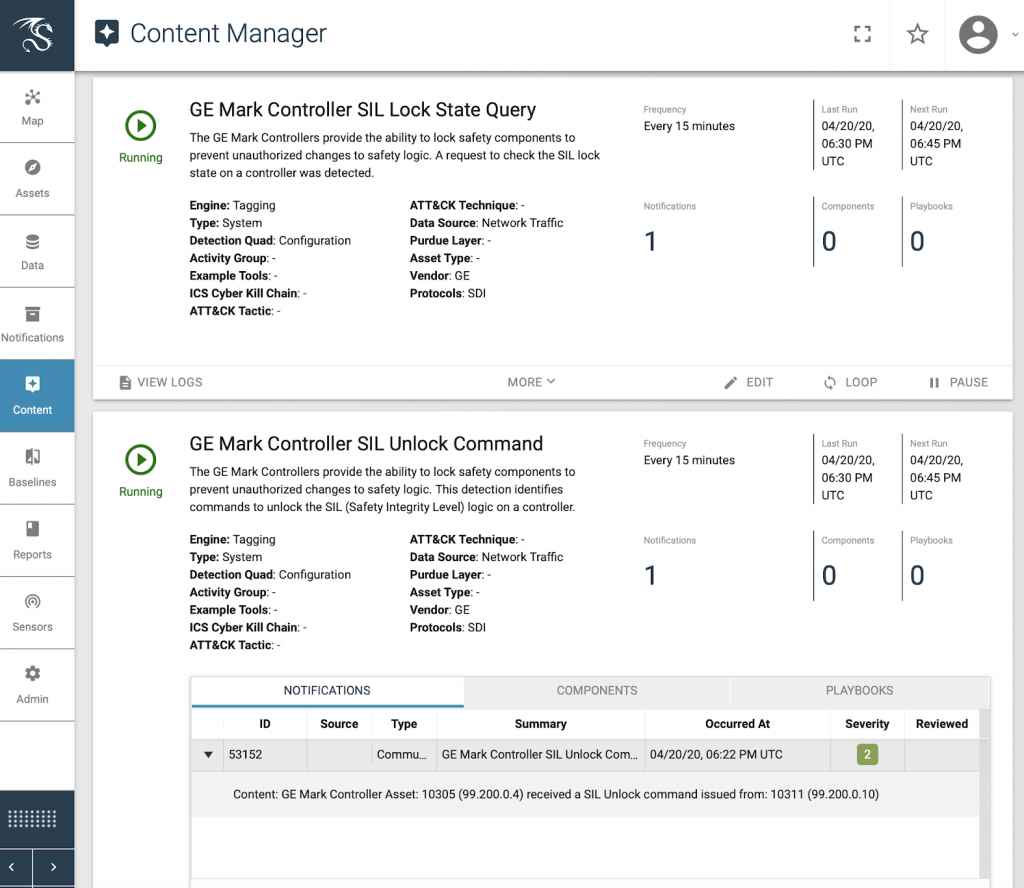This screenshot has height=888, width=1024.
Task: Sort by the Source column header
Action: (x=339, y=724)
